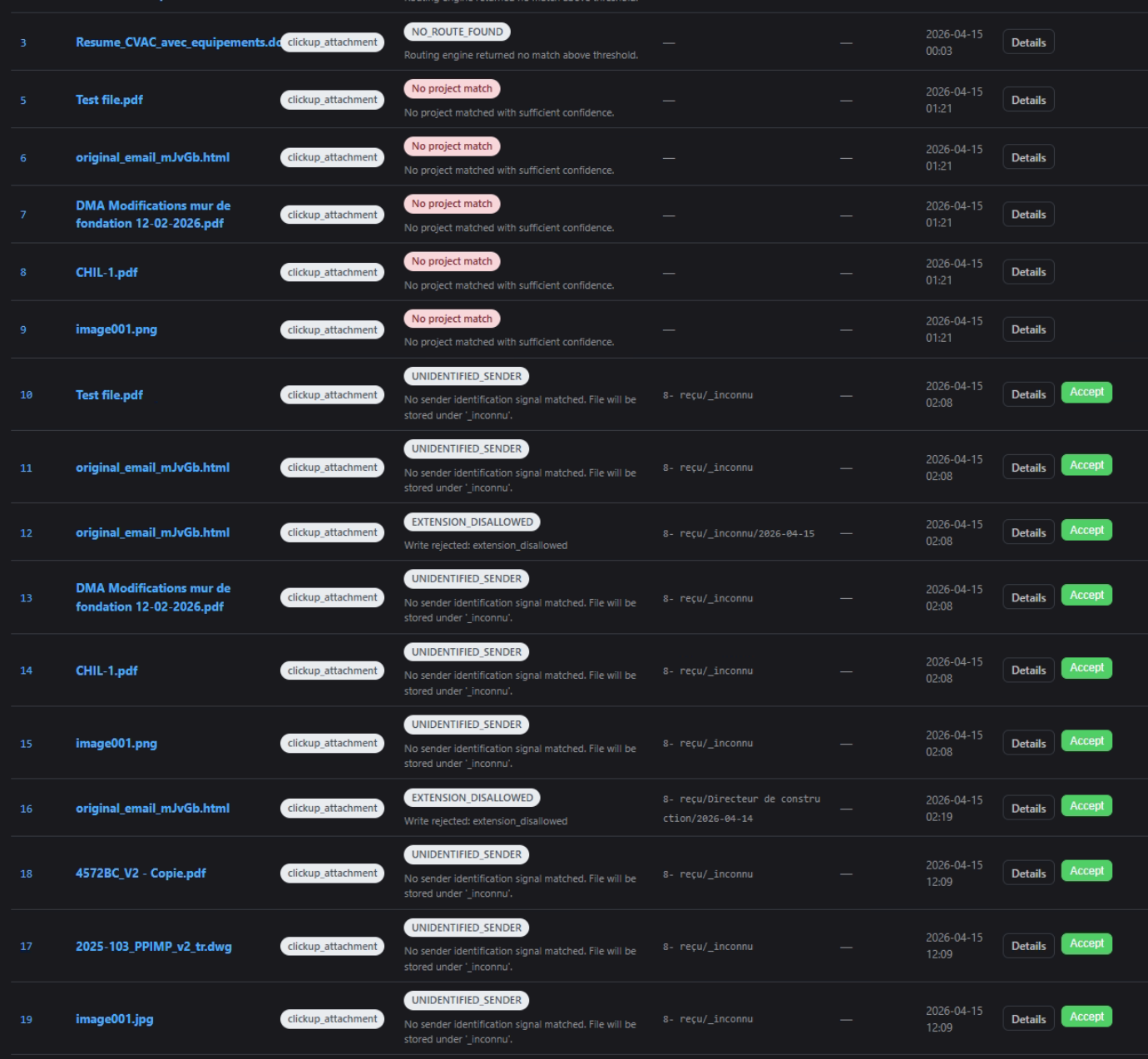Image resolution: width=1148 pixels, height=1059 pixels.
Task: Show Details for row 12 entry
Action: [1028, 532]
